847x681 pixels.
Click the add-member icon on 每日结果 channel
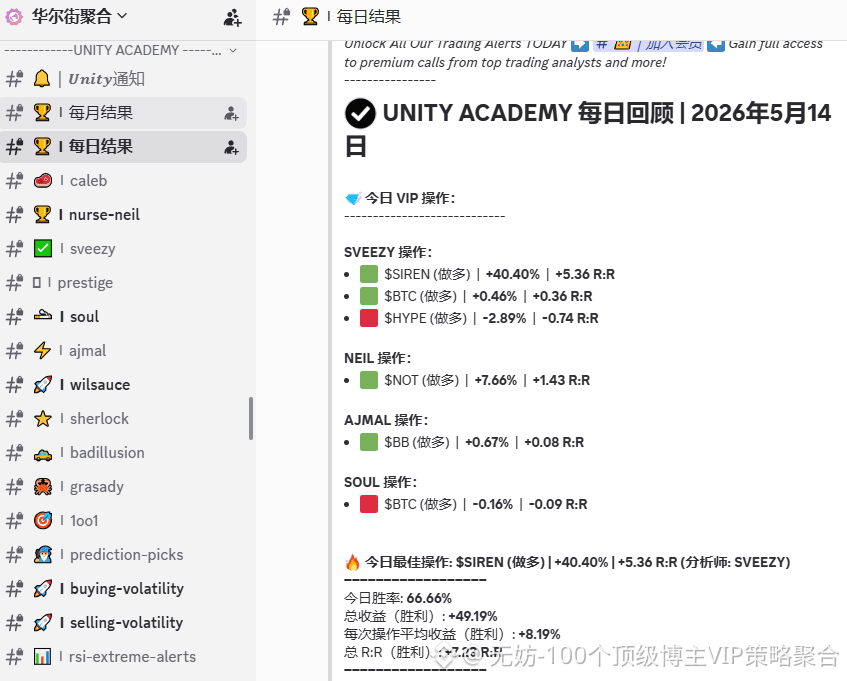coord(231,147)
